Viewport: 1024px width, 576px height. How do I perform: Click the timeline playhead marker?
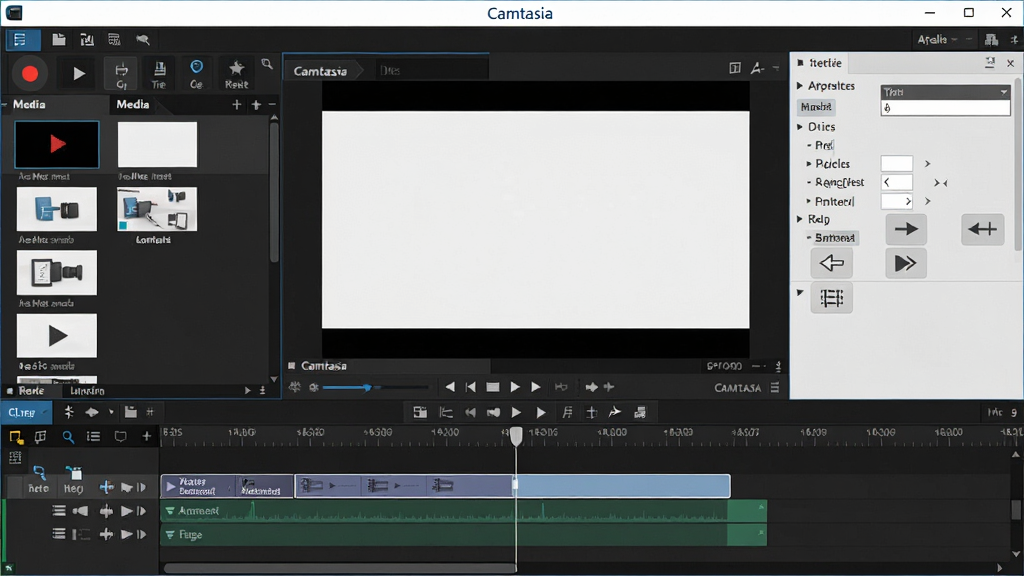pos(516,436)
